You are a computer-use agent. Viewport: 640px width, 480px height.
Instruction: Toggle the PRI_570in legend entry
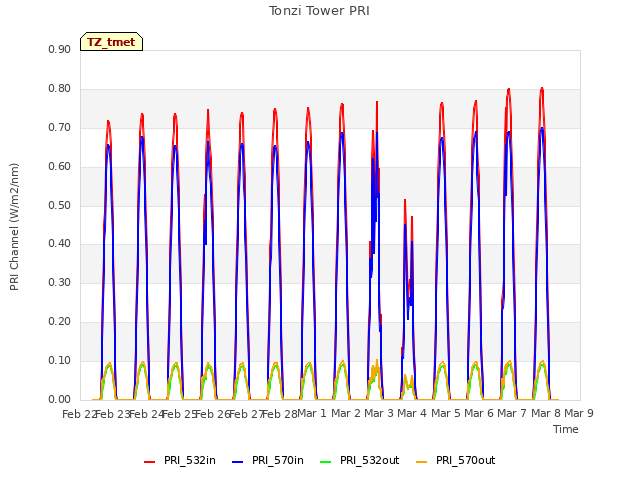[268, 460]
